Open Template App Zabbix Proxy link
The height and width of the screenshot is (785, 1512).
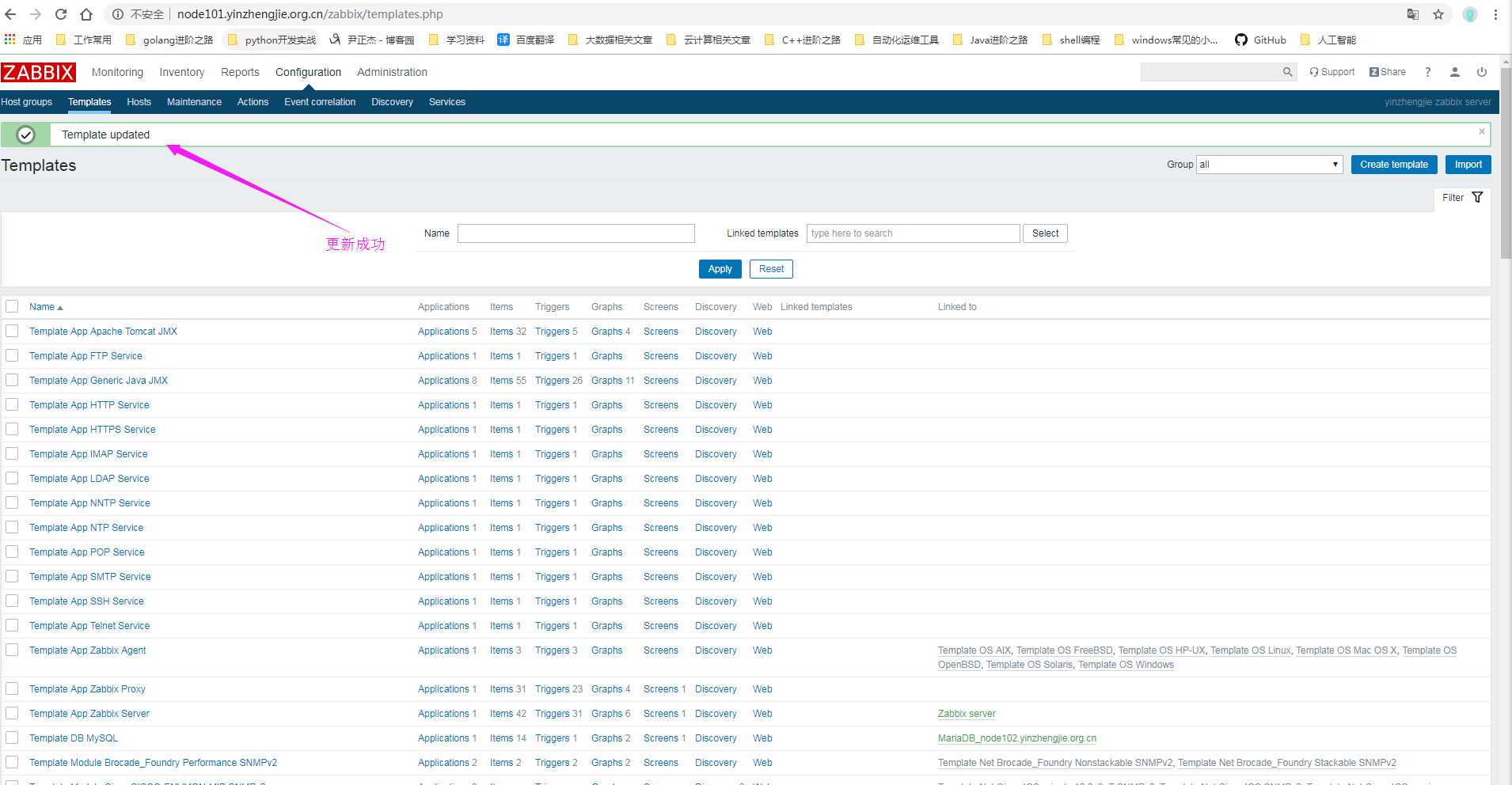coord(87,689)
